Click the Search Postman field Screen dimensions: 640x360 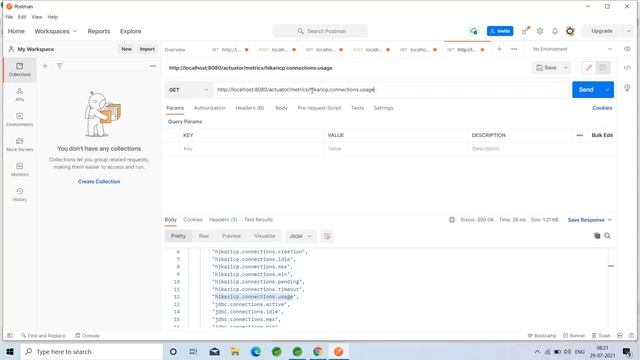[x=320, y=31]
